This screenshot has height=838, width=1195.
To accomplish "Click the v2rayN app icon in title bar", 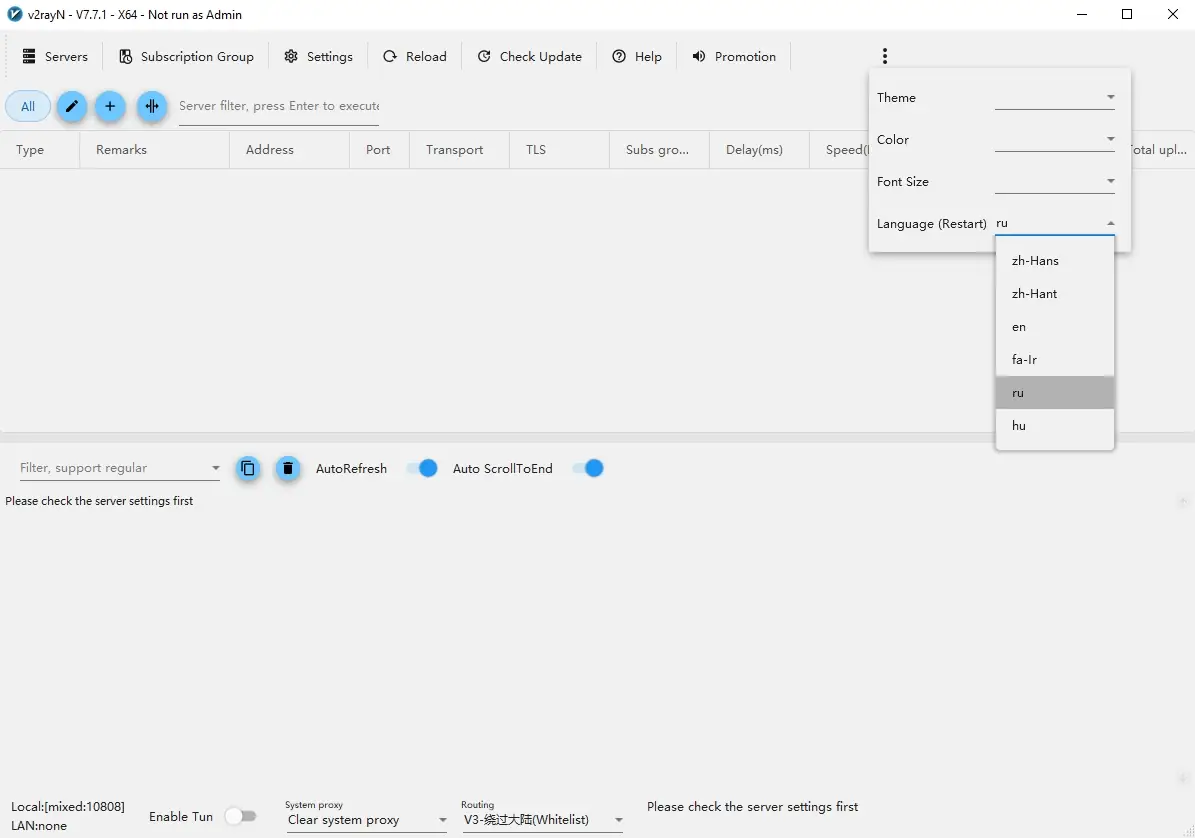I will click(x=14, y=14).
